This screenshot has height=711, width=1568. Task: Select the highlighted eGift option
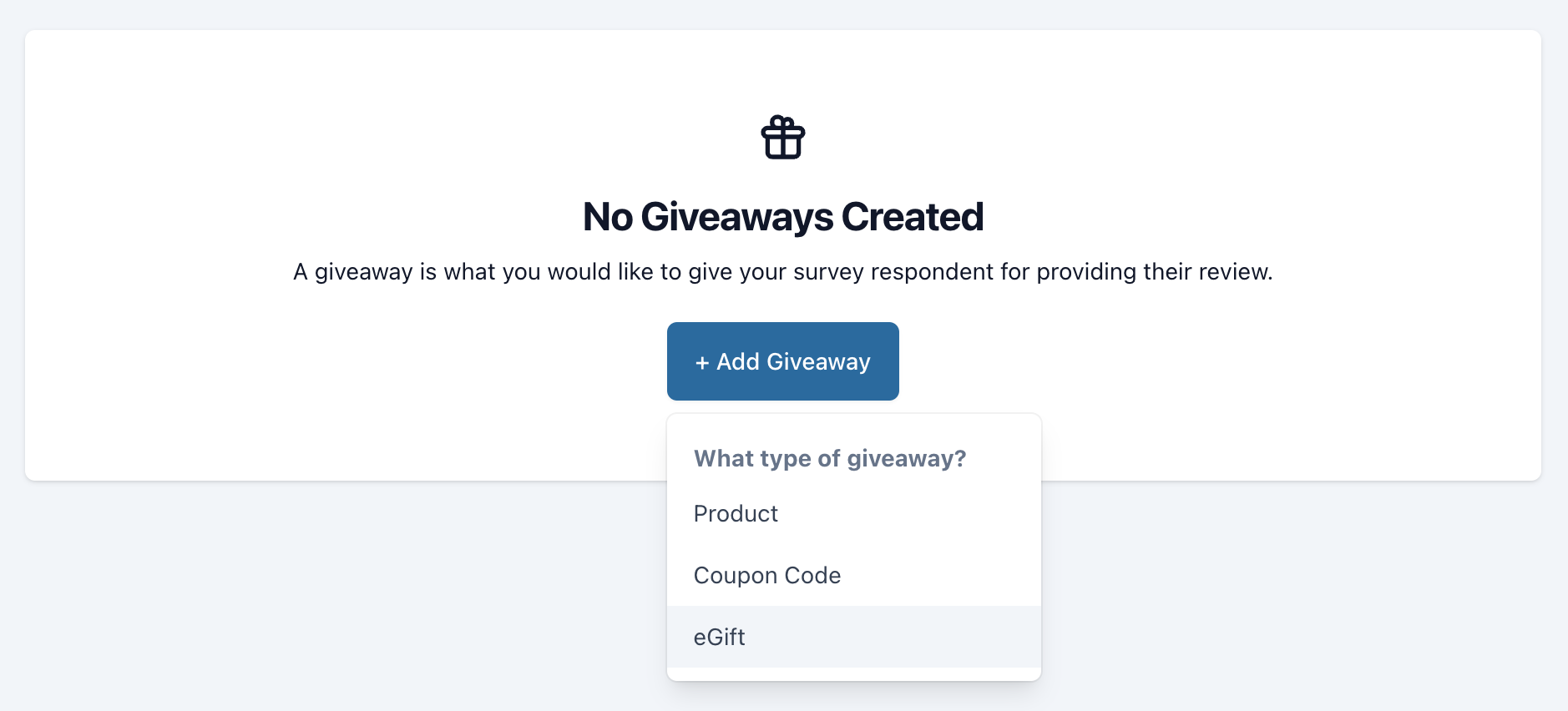pos(719,637)
